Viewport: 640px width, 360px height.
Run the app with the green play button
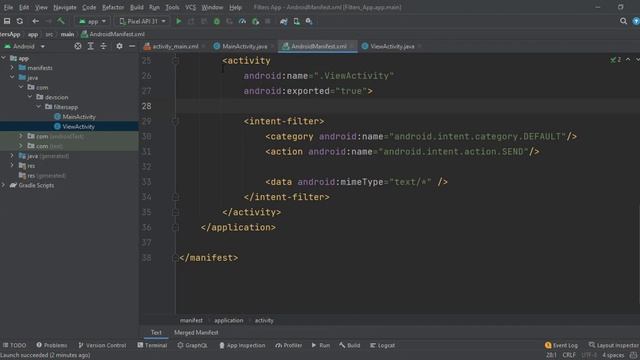(x=178, y=21)
